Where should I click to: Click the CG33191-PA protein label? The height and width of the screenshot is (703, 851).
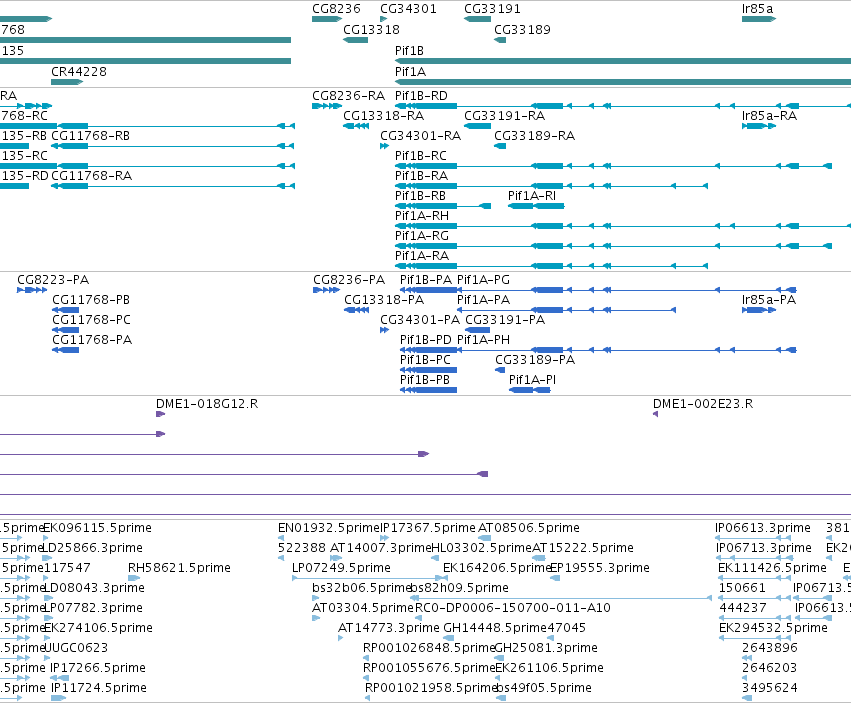point(505,320)
